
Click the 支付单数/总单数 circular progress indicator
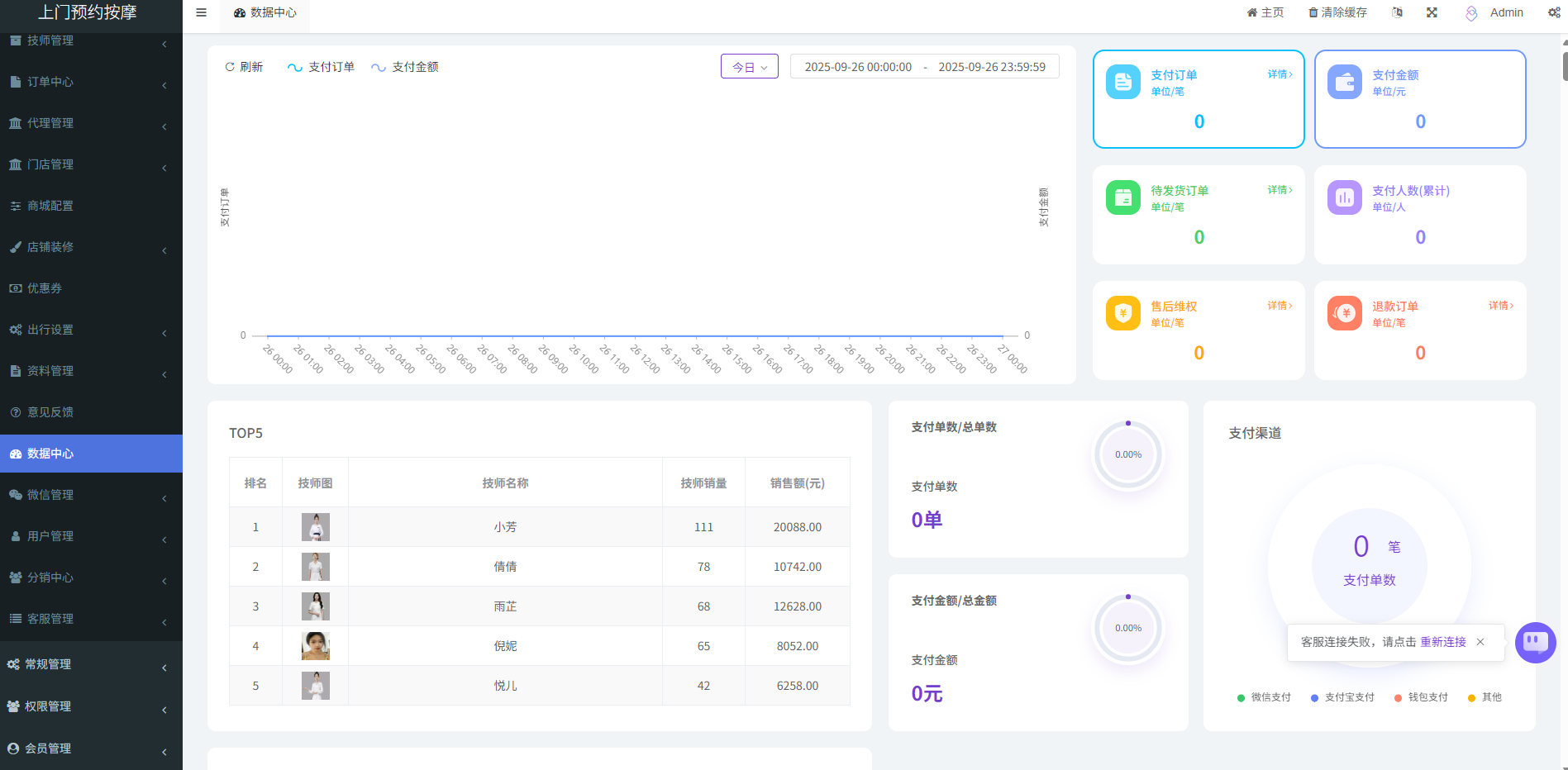tap(1127, 454)
